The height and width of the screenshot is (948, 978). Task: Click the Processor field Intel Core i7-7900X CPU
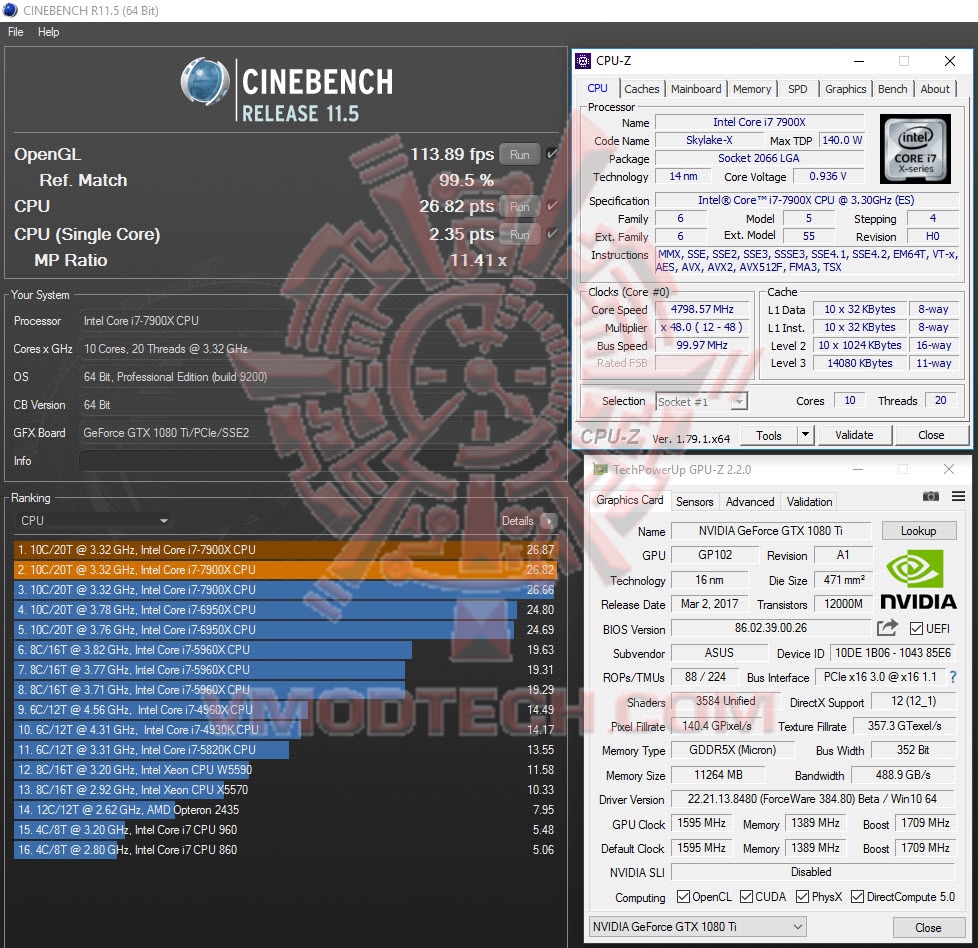[x=317, y=321]
